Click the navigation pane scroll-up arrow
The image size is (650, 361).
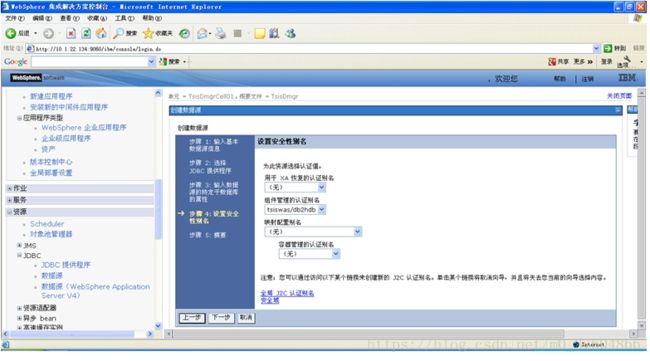coord(158,93)
